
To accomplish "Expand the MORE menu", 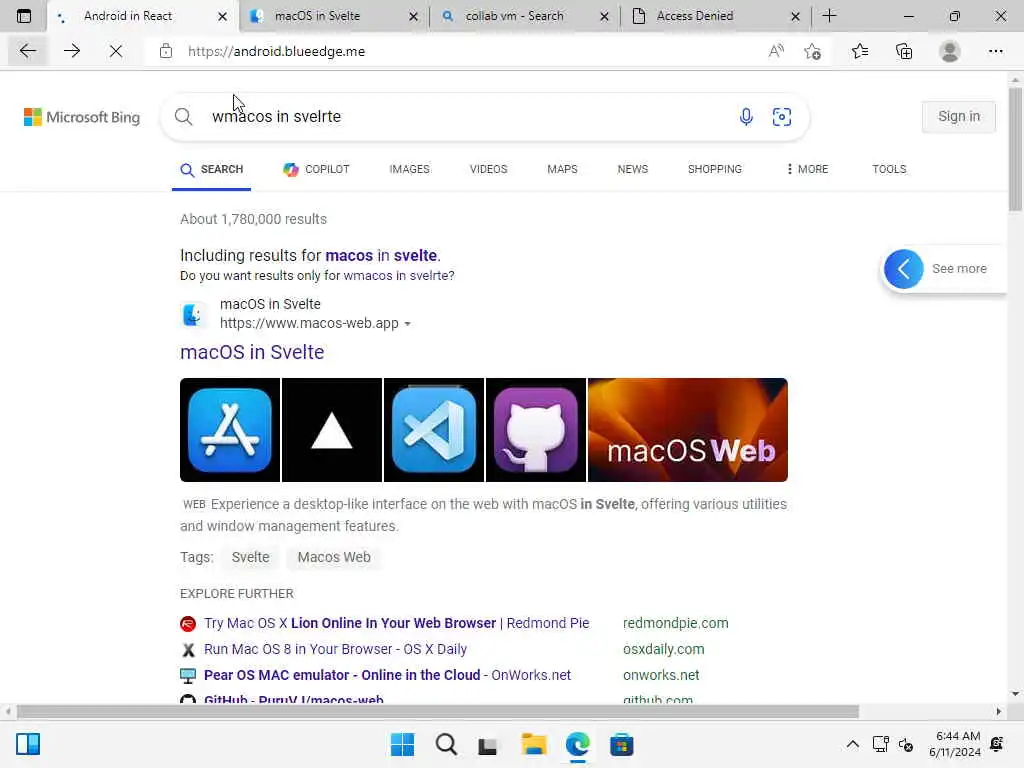I will point(808,169).
